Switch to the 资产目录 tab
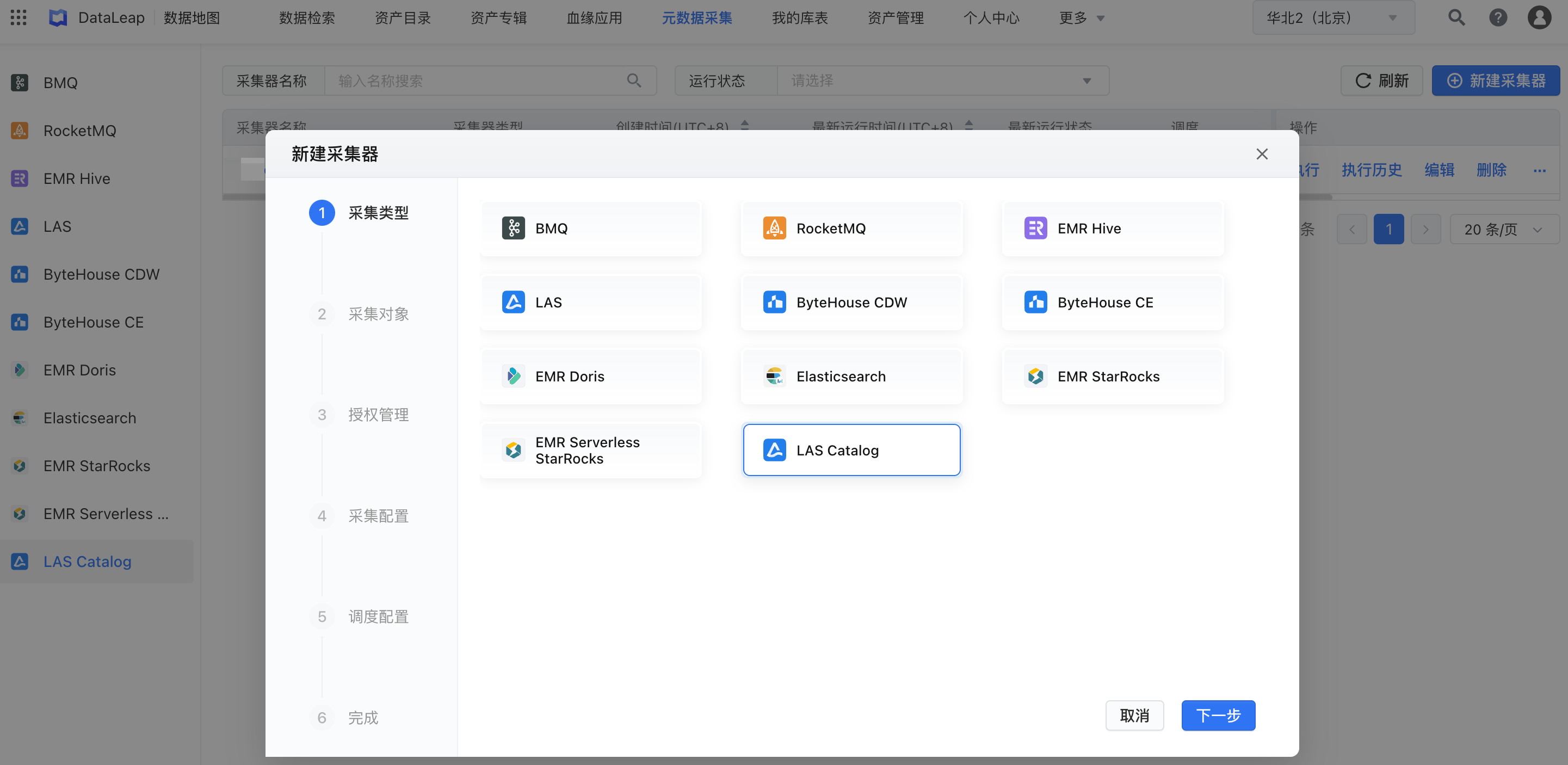The height and width of the screenshot is (765, 1568). point(403,17)
